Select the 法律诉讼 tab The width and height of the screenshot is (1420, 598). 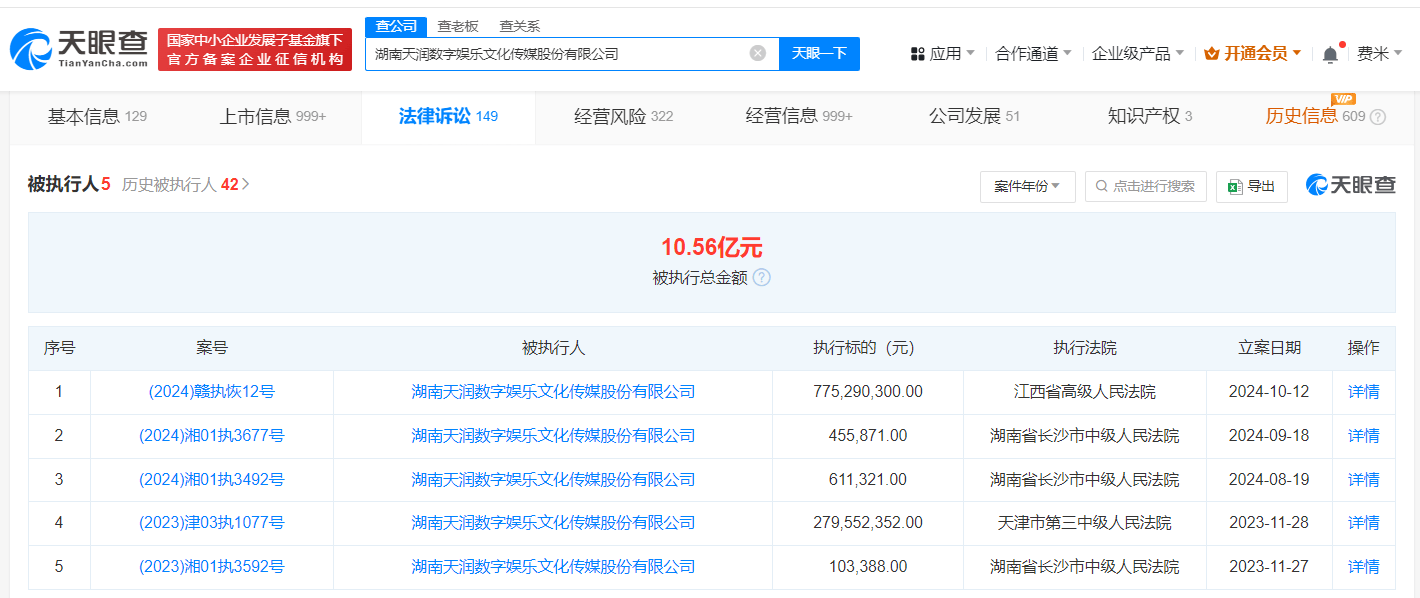click(x=448, y=116)
